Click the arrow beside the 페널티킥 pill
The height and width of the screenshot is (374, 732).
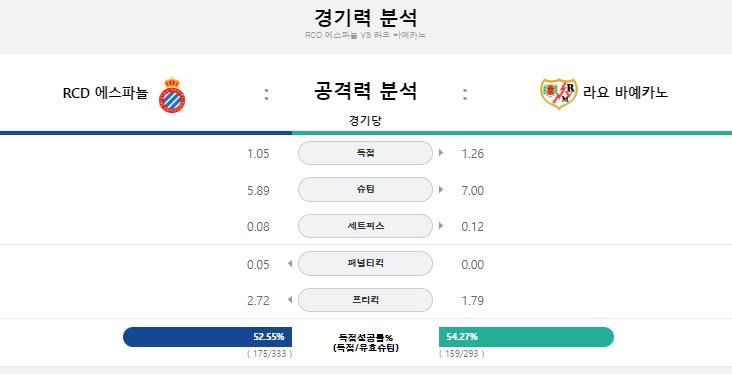(x=290, y=264)
